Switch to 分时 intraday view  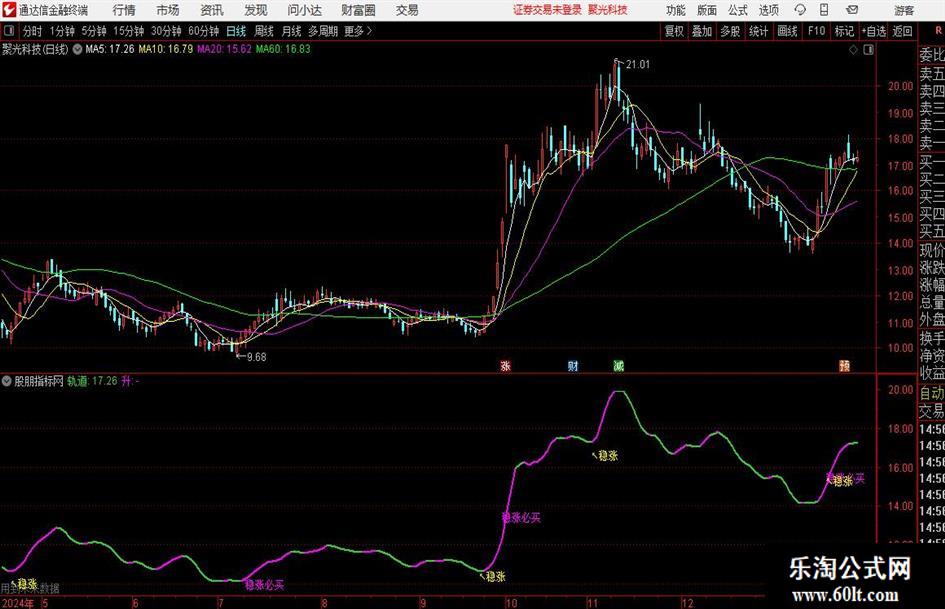32,31
